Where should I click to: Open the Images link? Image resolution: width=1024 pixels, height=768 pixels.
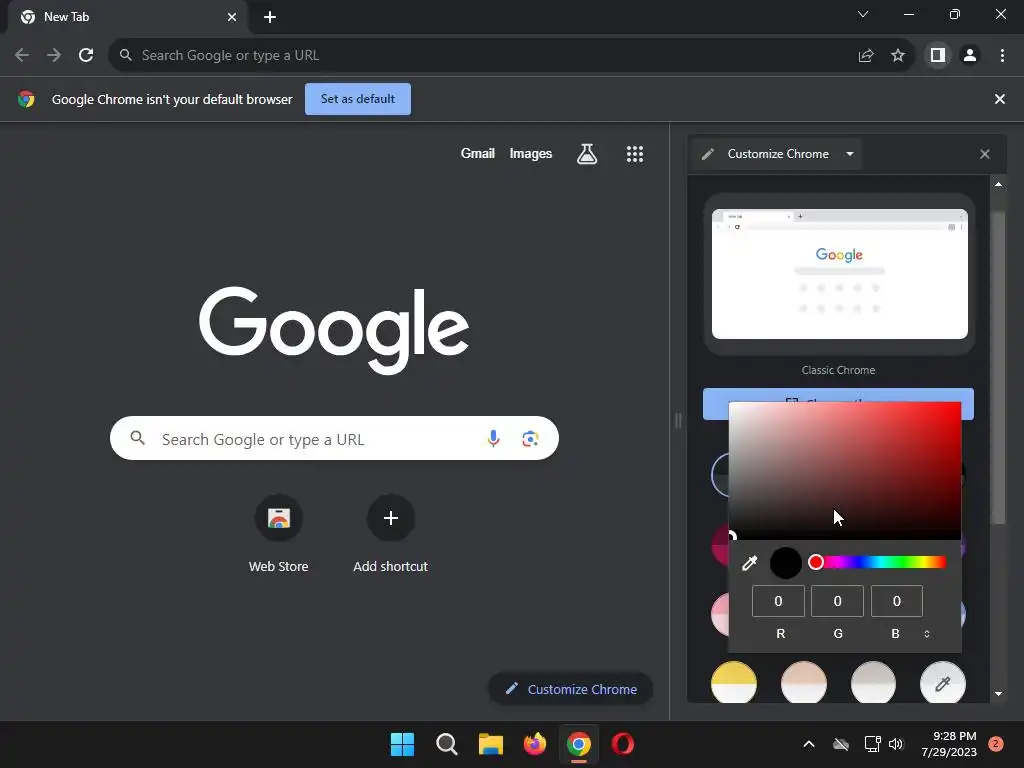pyautogui.click(x=530, y=153)
